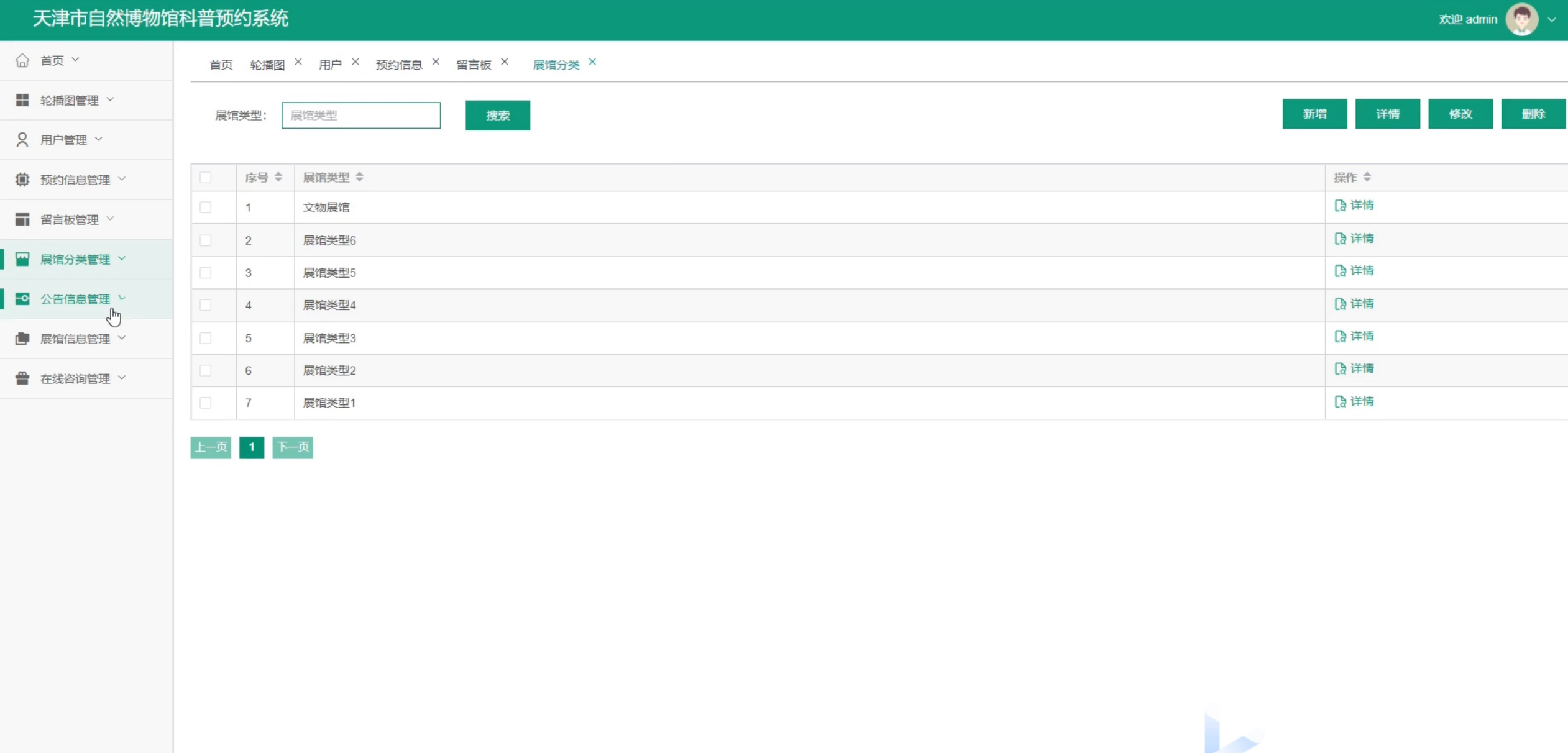Sort the table by the 序号 column arrows
Image resolution: width=1568 pixels, height=753 pixels.
pos(278,177)
